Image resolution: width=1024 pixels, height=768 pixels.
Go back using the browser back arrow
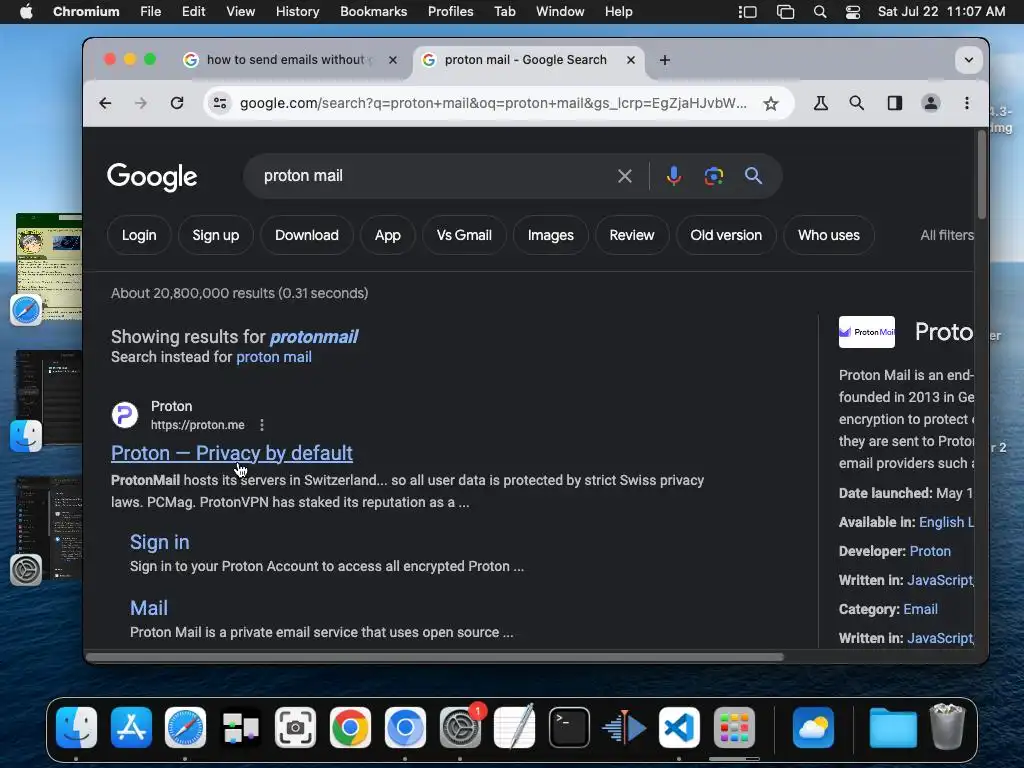point(105,103)
